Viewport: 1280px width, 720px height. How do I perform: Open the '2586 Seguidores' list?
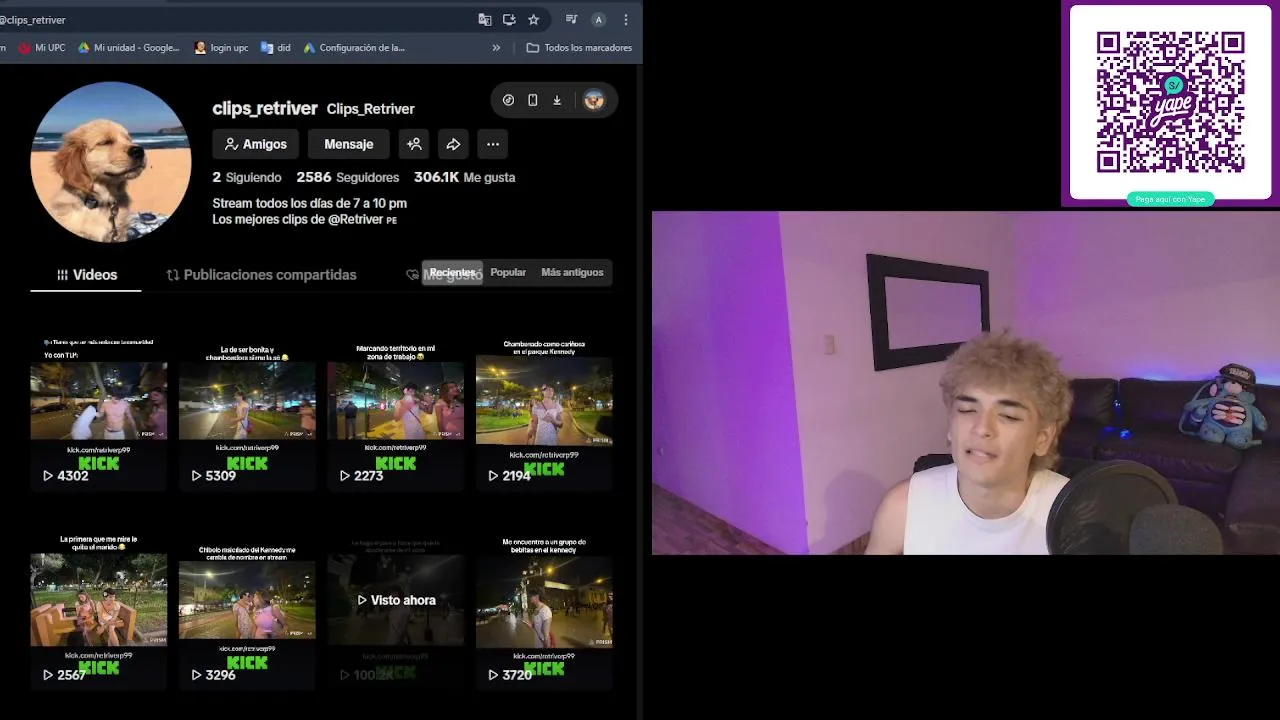(x=347, y=177)
